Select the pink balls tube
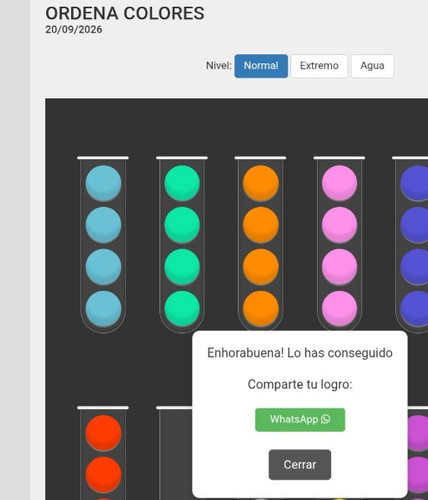428x500 pixels. coord(339,244)
